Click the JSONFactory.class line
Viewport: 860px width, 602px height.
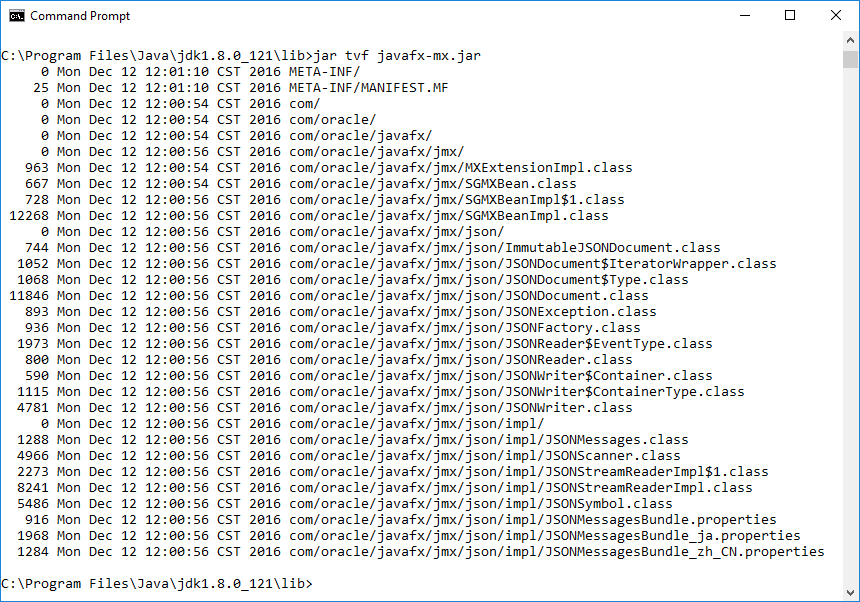[x=464, y=328]
